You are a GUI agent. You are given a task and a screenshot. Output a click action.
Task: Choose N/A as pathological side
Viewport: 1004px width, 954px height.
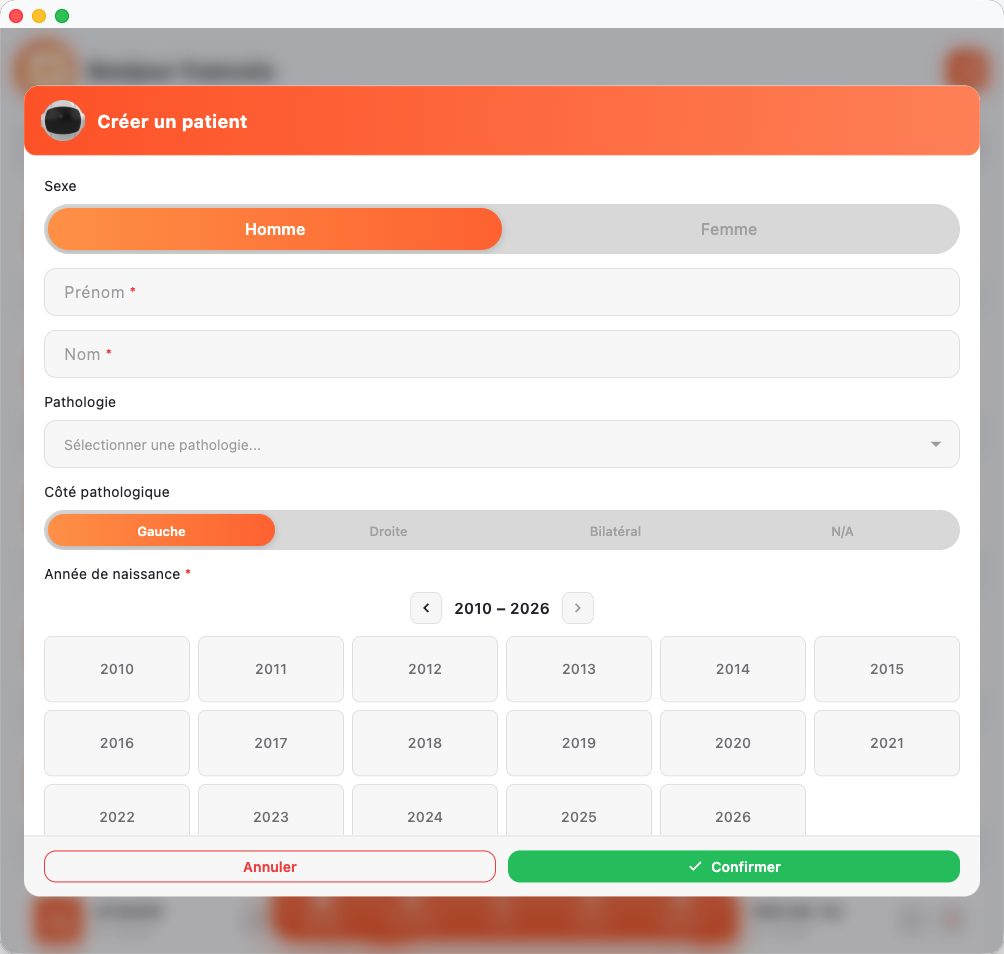[842, 531]
